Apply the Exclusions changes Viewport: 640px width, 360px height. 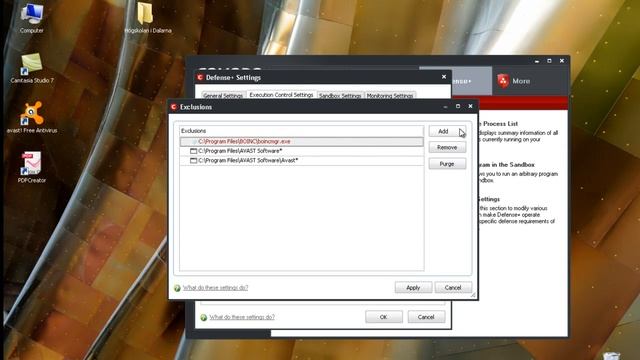[413, 287]
